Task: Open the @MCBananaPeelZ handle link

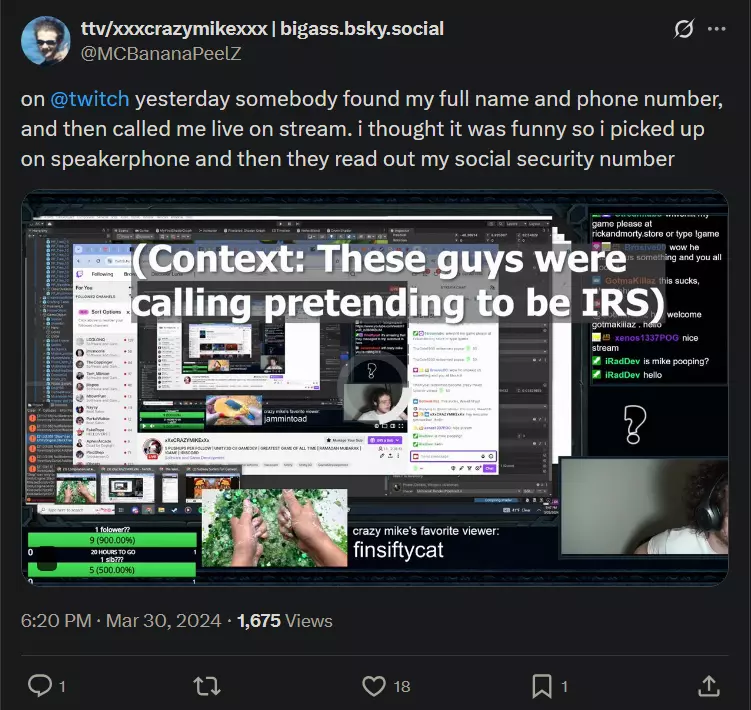Action: point(161,54)
